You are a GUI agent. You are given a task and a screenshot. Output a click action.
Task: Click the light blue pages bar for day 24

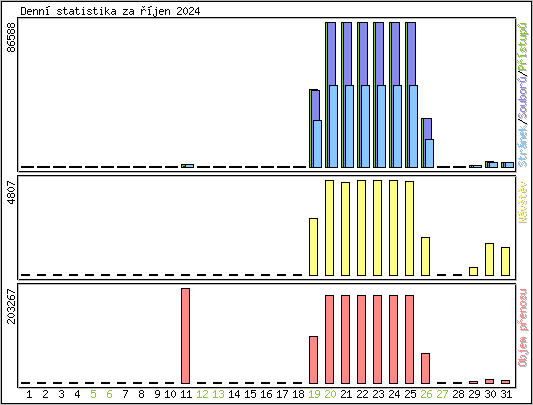coord(397,126)
